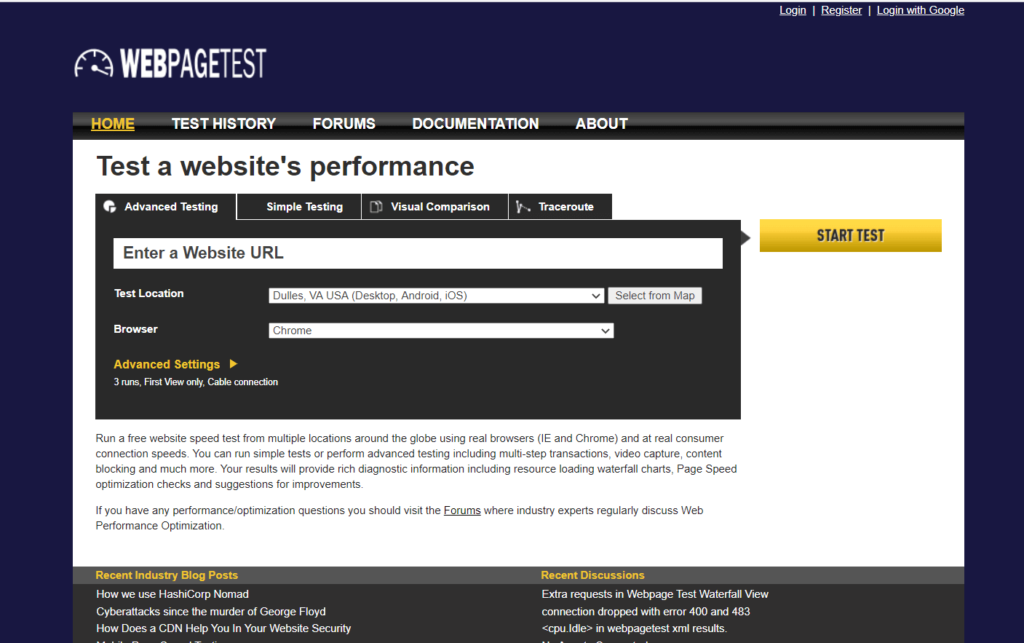Open the ABOUT page
Screen dimensions: 1024x643
click(x=601, y=123)
